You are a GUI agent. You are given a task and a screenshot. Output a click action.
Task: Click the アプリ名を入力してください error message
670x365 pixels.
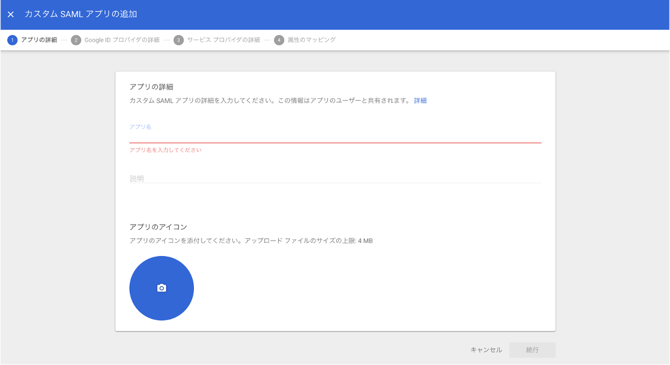[165, 150]
